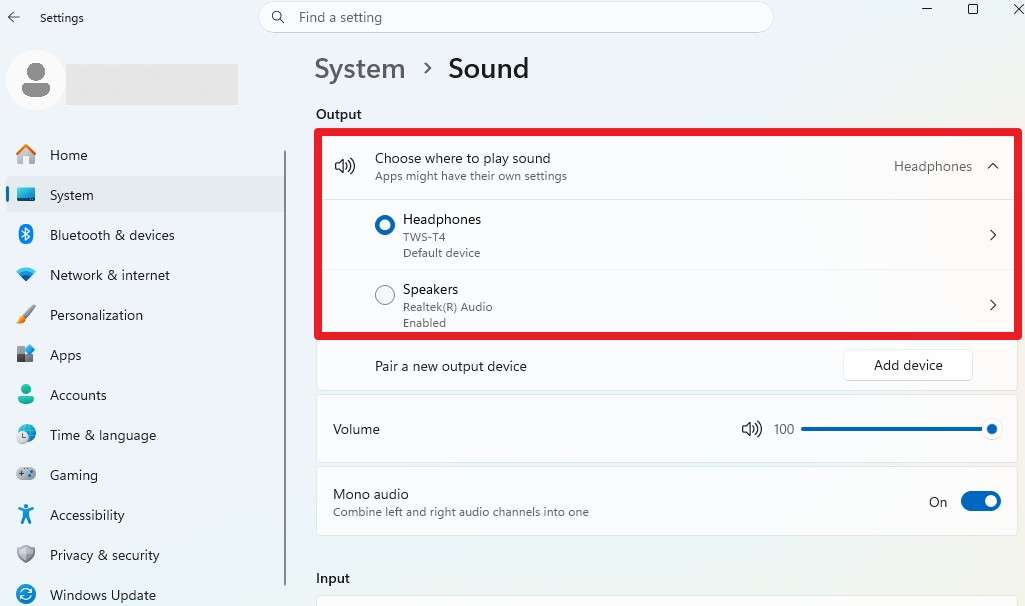Collapse the Choose where to play sound section
Screen dimensions: 1025x606
(x=993, y=166)
